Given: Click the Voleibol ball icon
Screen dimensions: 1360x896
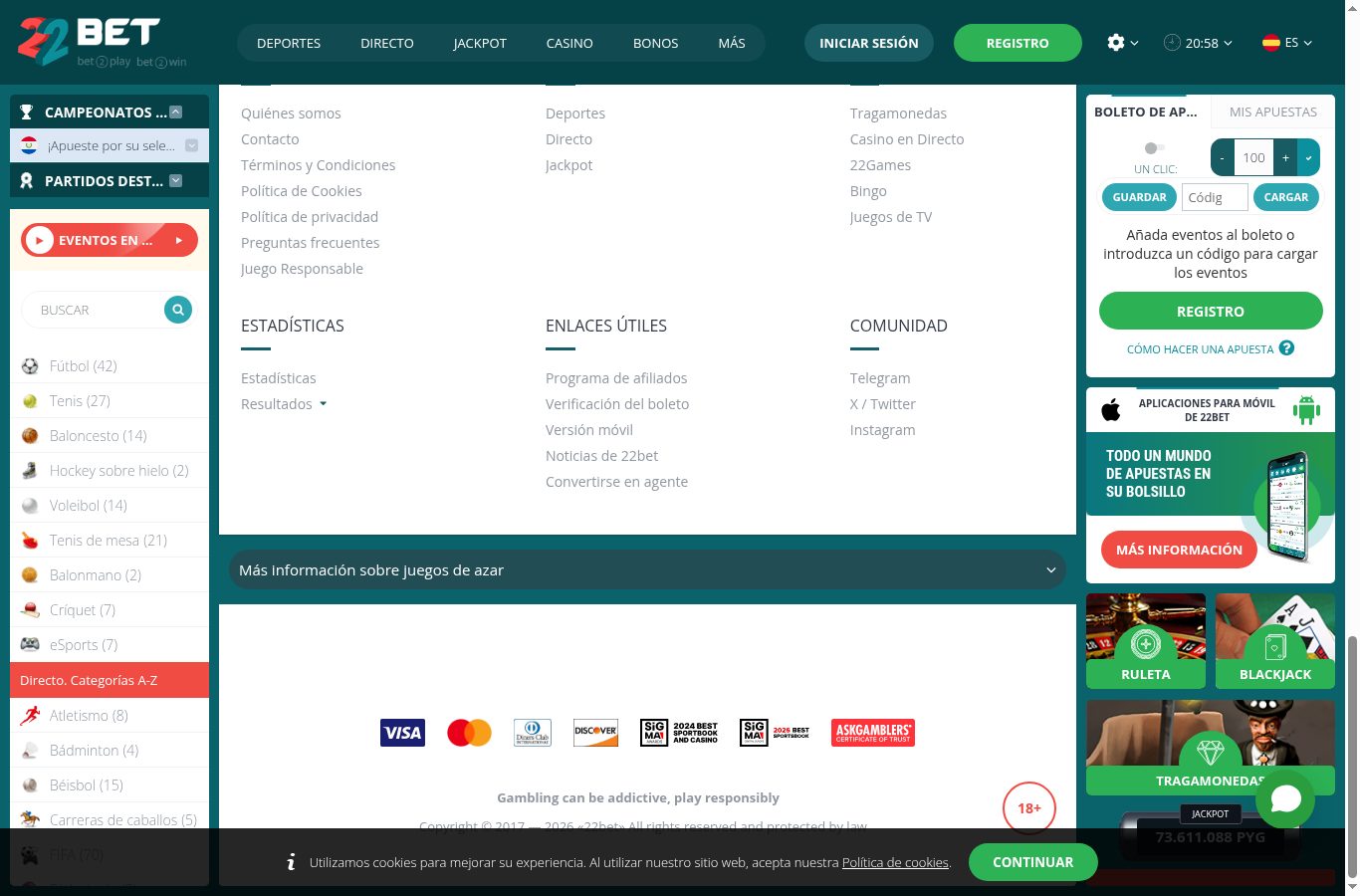Looking at the screenshot, I should point(30,506).
